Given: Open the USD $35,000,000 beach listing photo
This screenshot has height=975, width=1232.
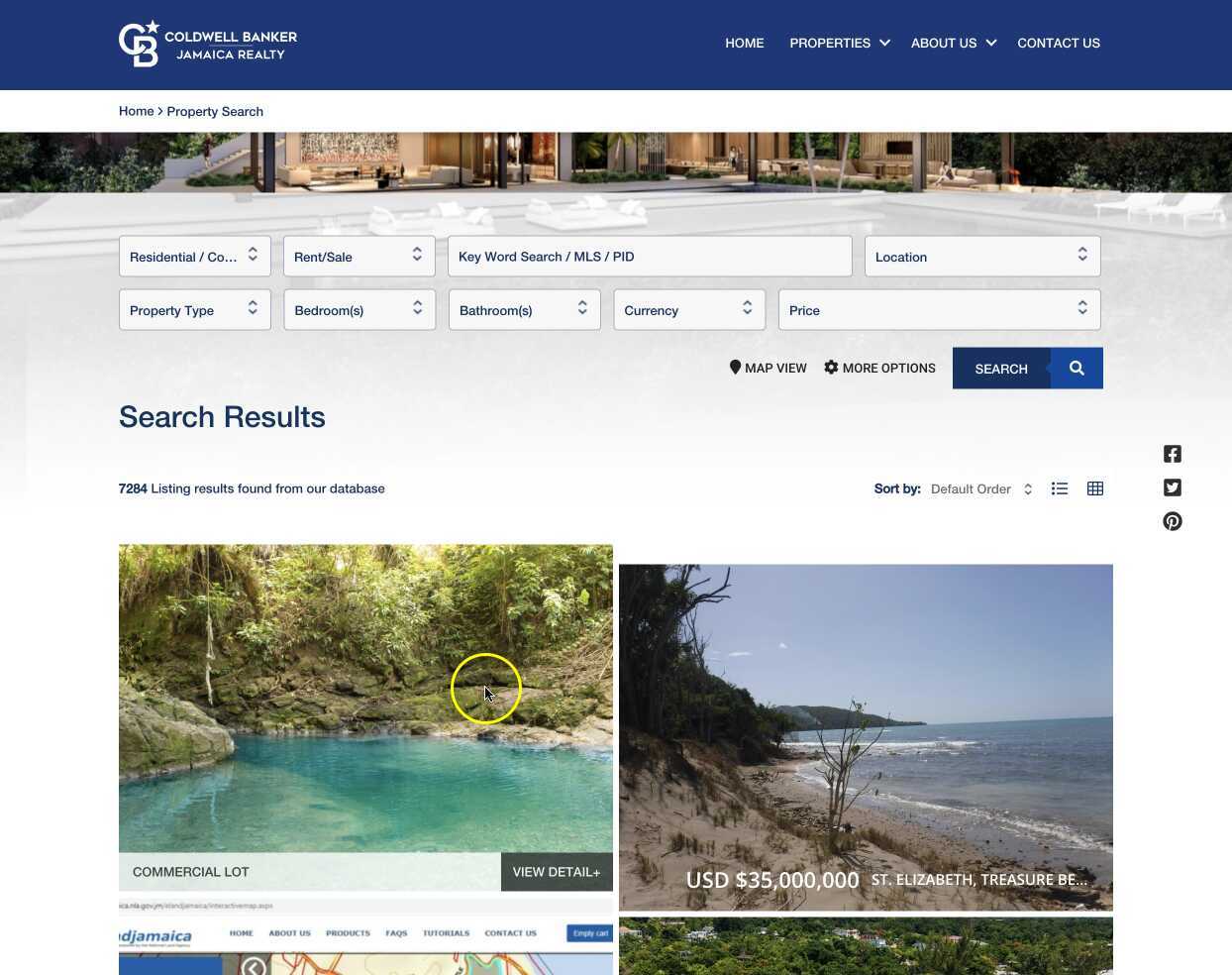Looking at the screenshot, I should (x=866, y=737).
